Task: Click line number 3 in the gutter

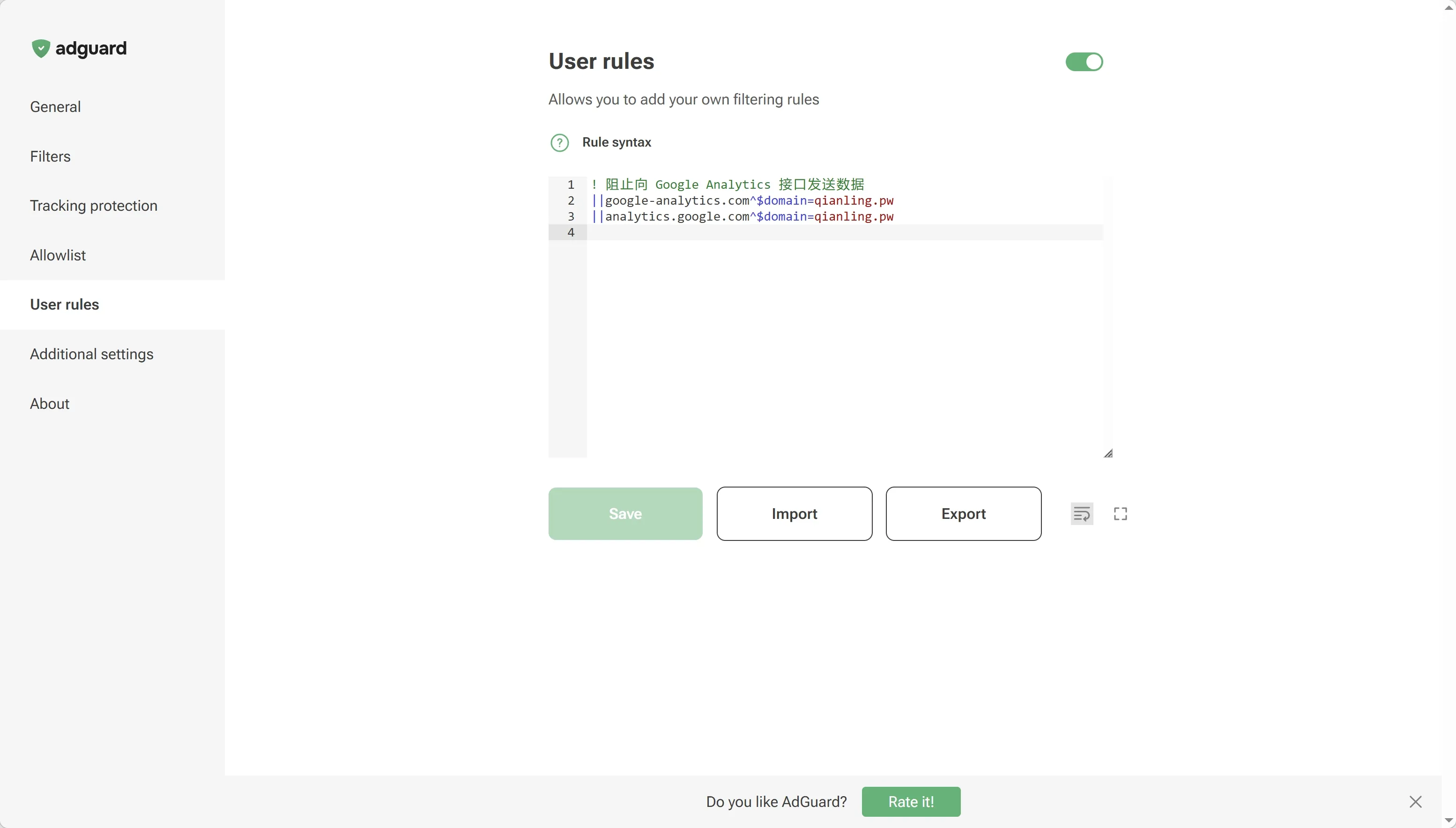Action: click(x=571, y=217)
